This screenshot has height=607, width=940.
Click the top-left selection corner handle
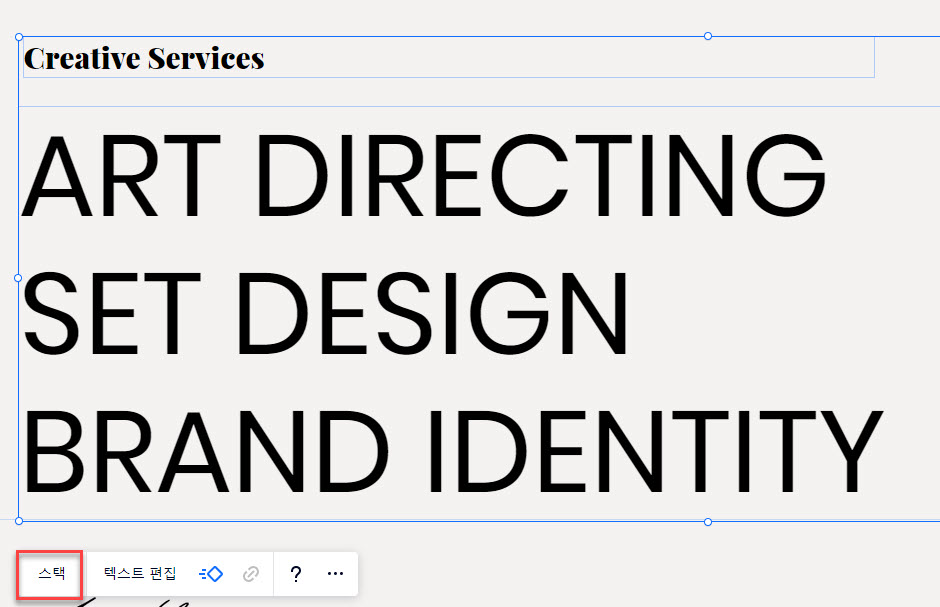point(19,37)
